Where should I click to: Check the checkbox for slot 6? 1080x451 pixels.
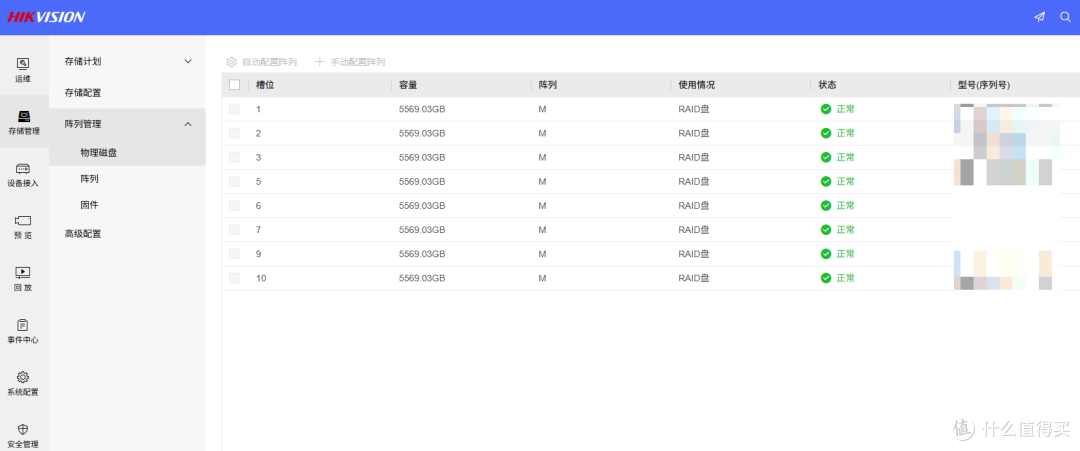[234, 205]
